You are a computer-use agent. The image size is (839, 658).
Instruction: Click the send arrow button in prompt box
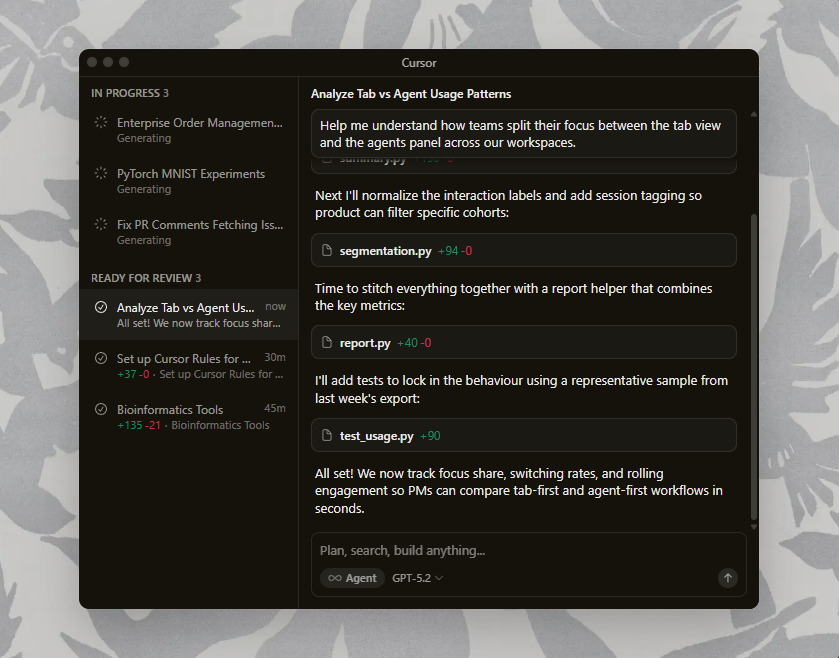pyautogui.click(x=727, y=578)
